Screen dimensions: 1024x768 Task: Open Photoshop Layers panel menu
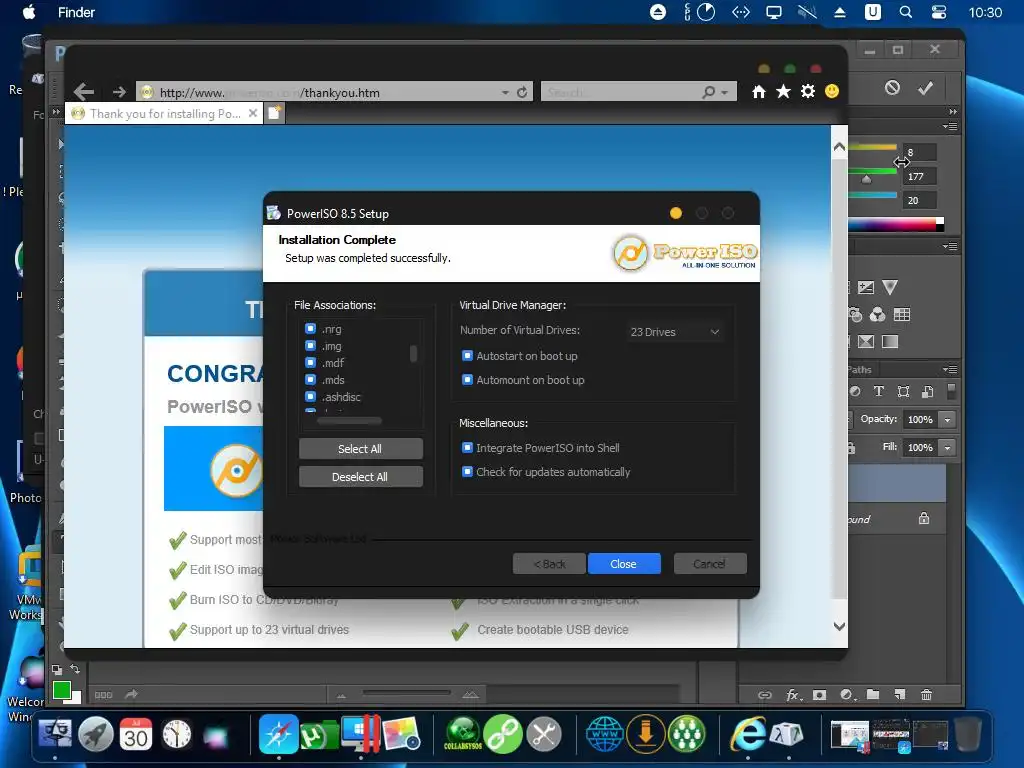click(950, 369)
